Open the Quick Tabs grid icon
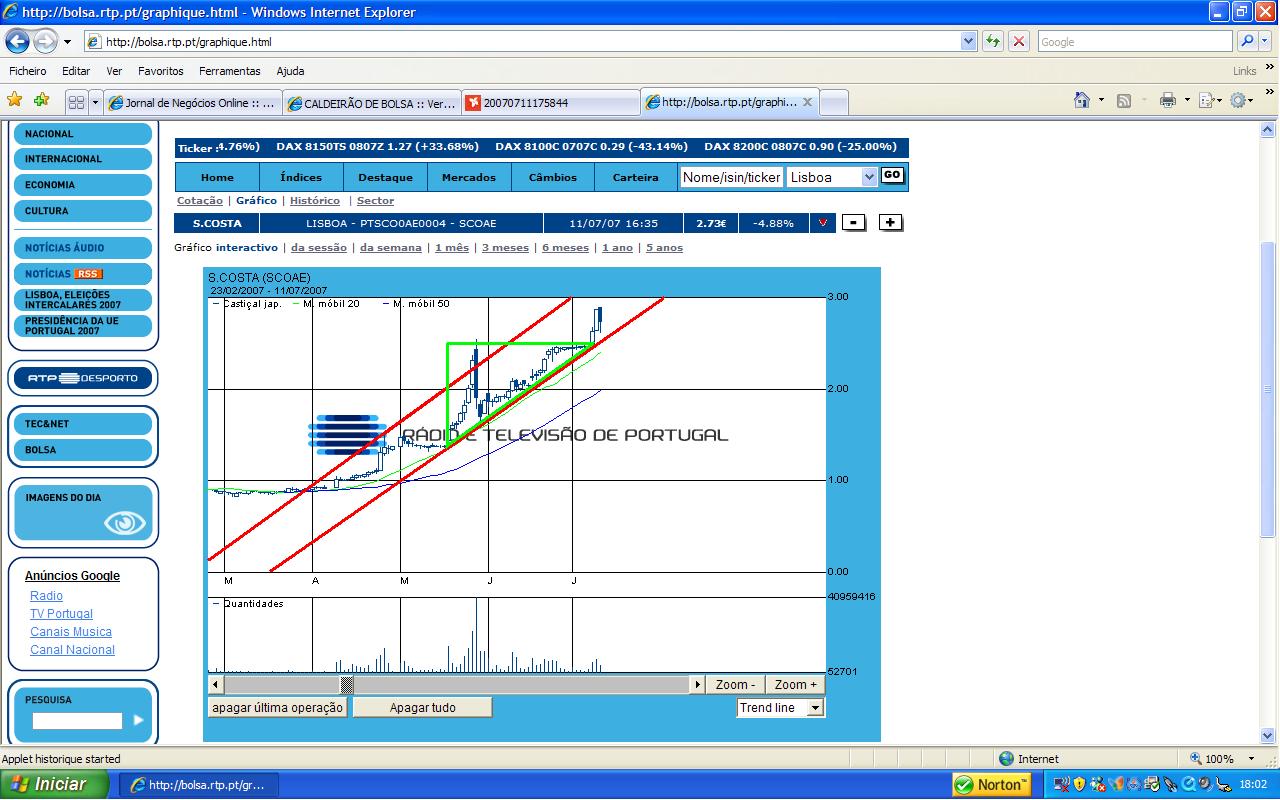 76,102
